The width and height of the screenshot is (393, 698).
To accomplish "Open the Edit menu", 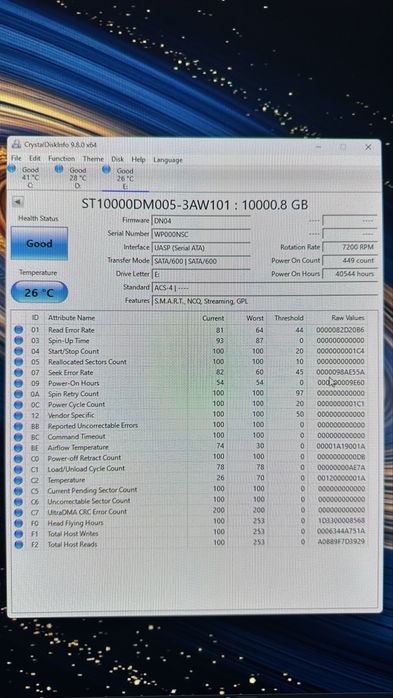I will pyautogui.click(x=35, y=158).
